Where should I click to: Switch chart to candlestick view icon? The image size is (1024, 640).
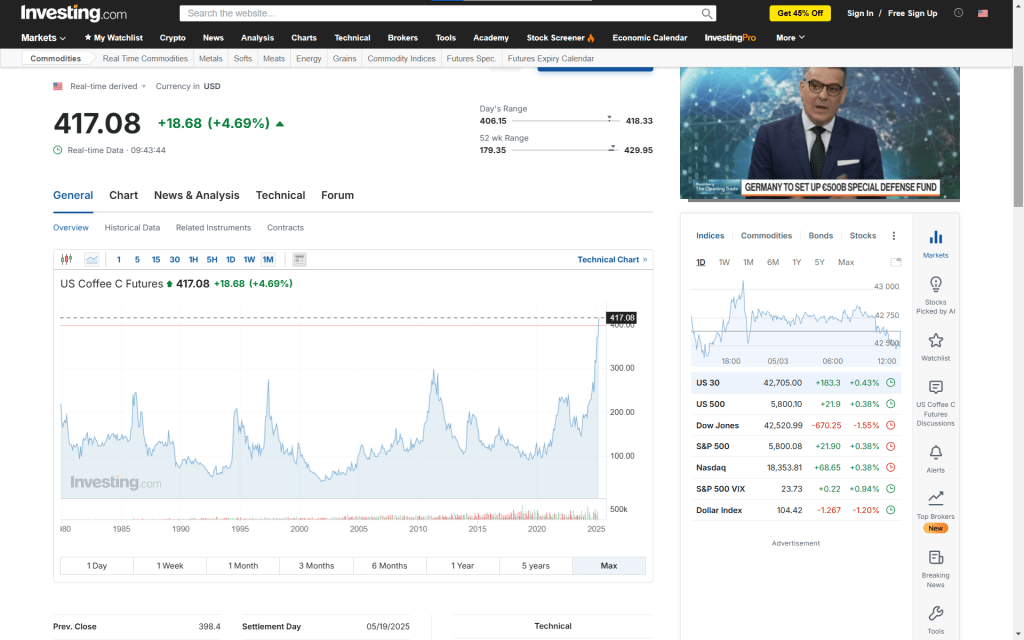(x=67, y=260)
